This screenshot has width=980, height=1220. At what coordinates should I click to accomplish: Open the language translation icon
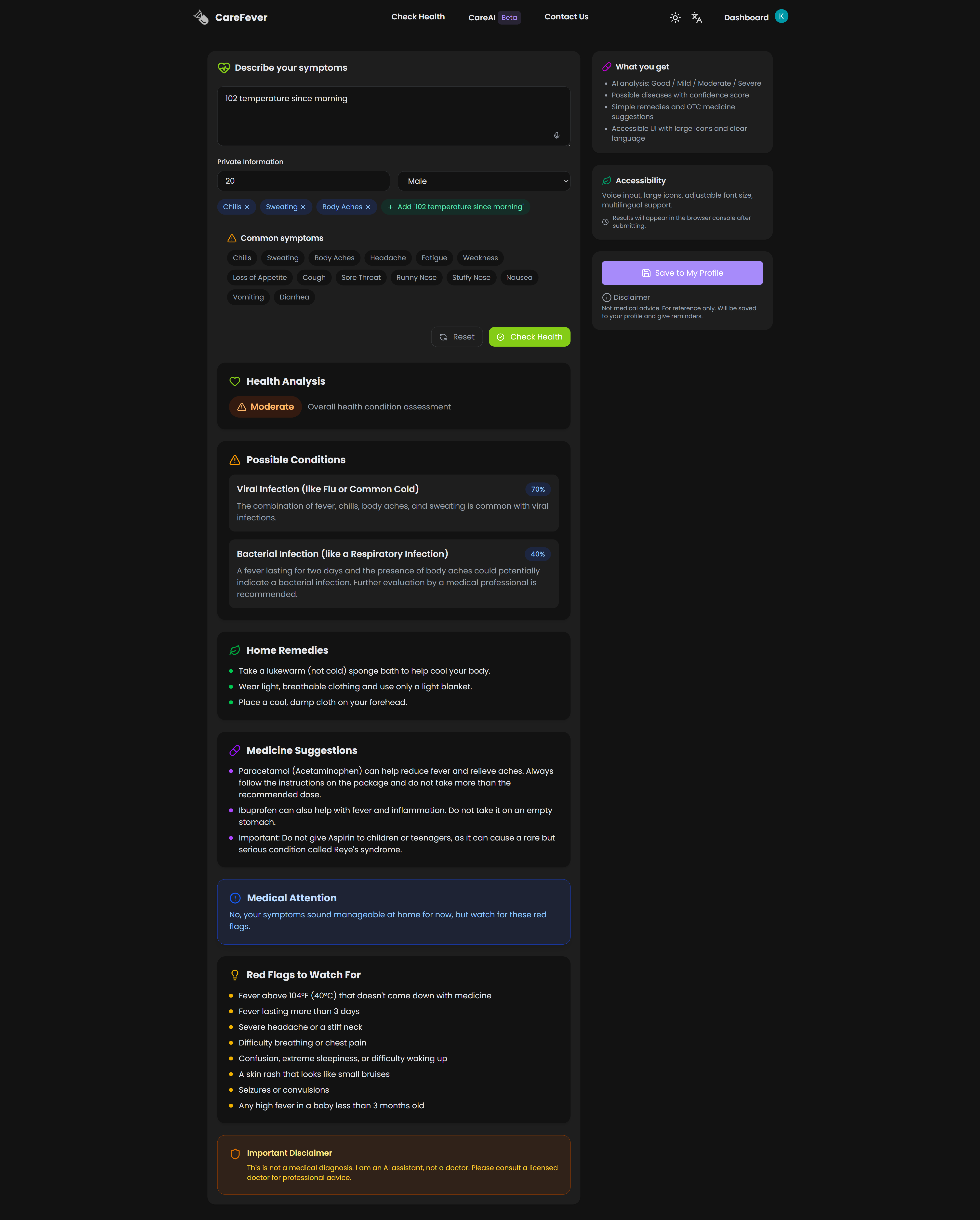[697, 17]
